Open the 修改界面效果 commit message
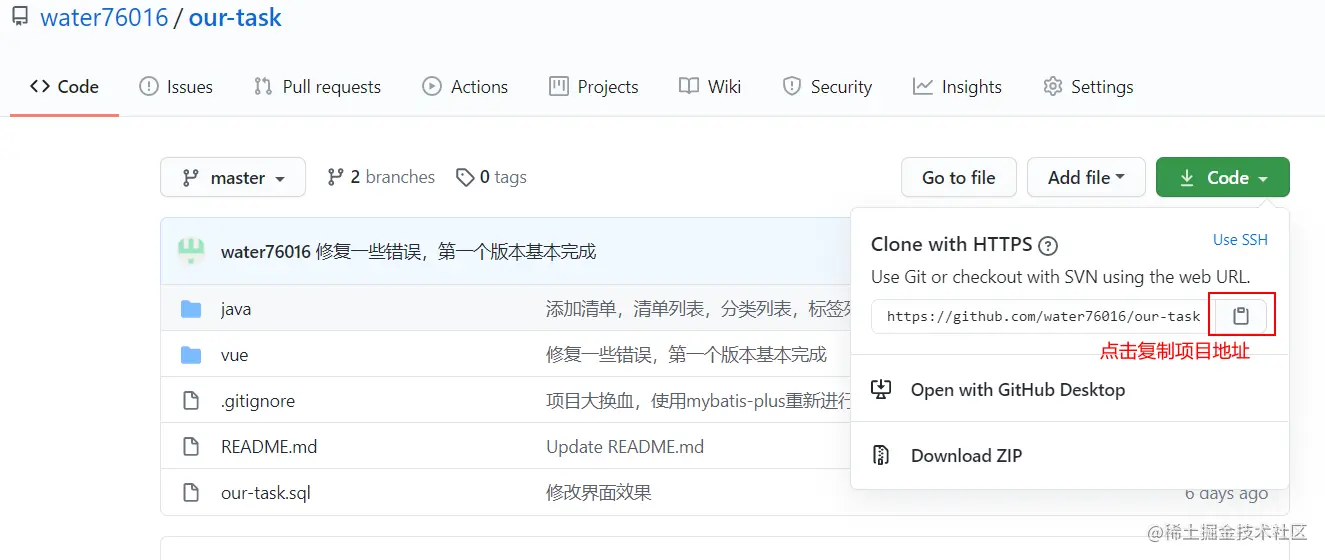1325x560 pixels. point(599,493)
